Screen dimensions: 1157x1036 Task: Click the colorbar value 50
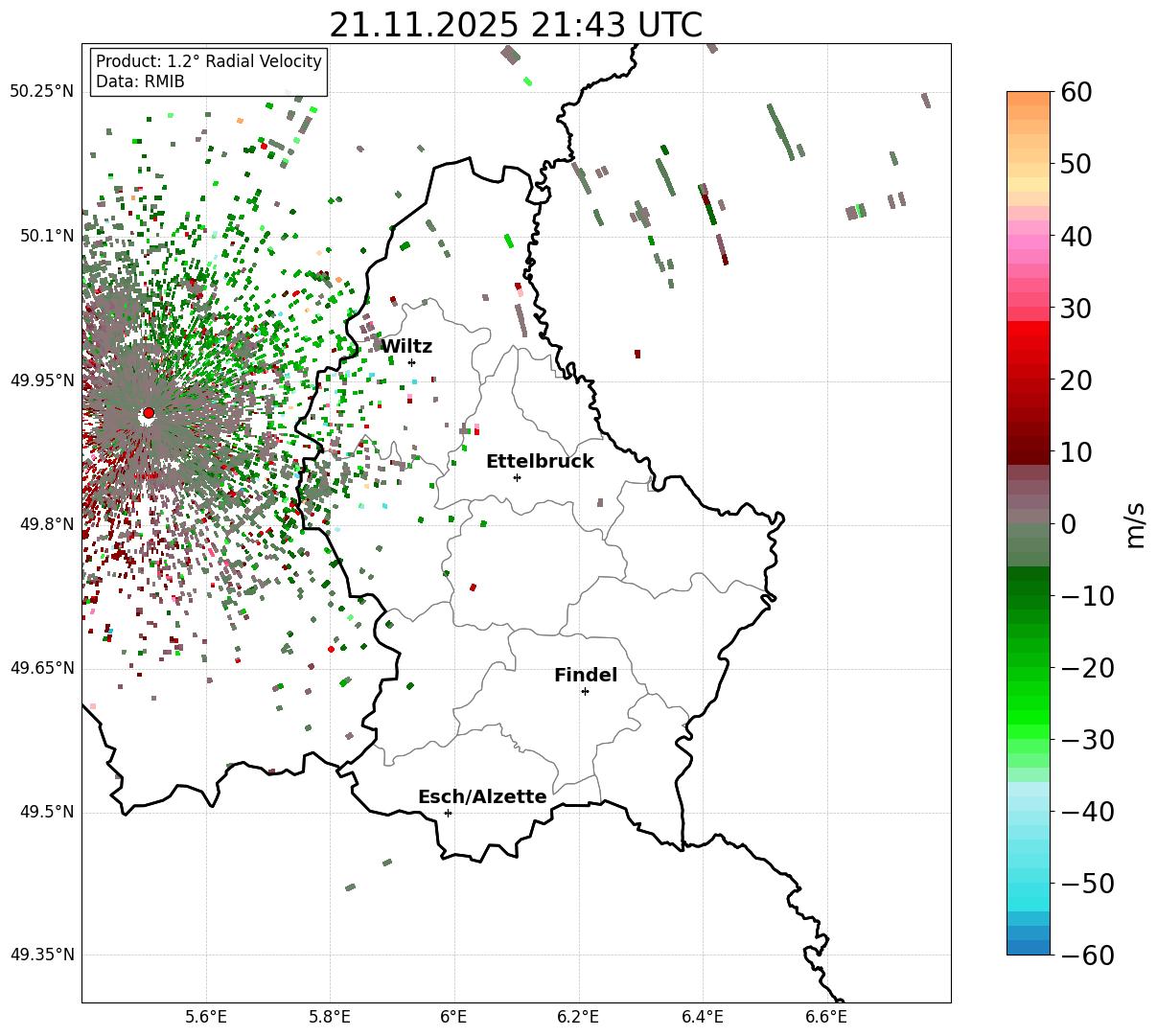(x=1075, y=164)
